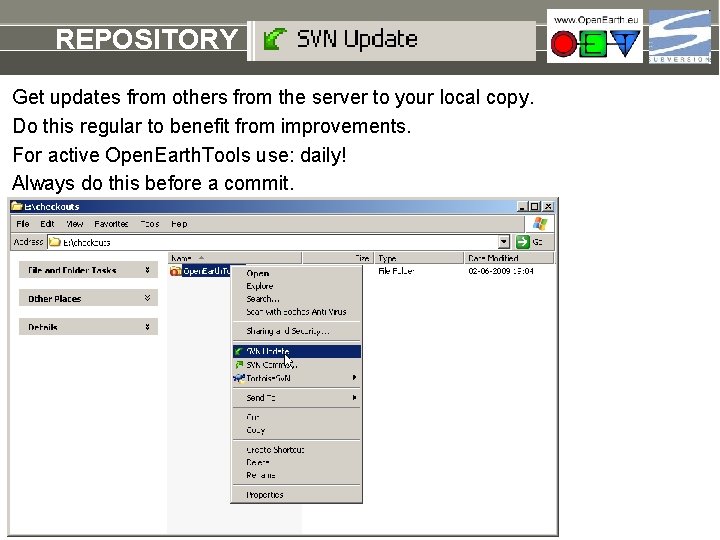
Task: Select Create Shortcut entry
Action: [x=297, y=450]
